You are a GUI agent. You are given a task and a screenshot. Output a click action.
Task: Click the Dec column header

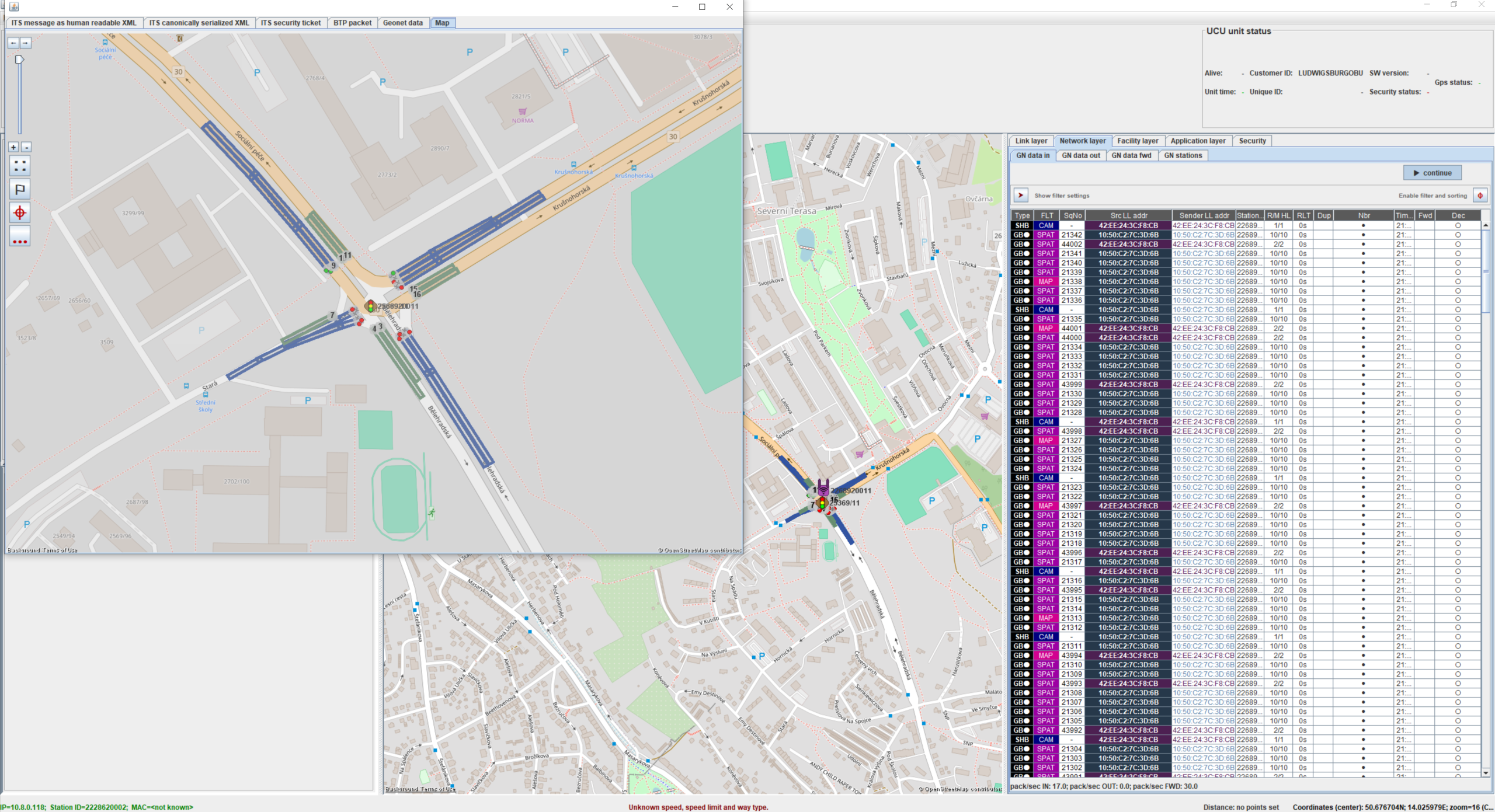1458,215
